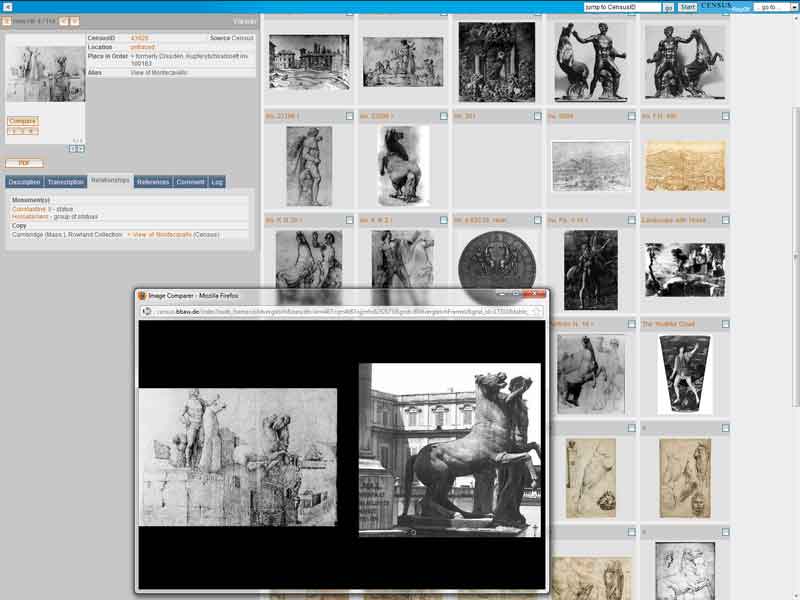Click the orange Location 'unknown' link

[142, 47]
